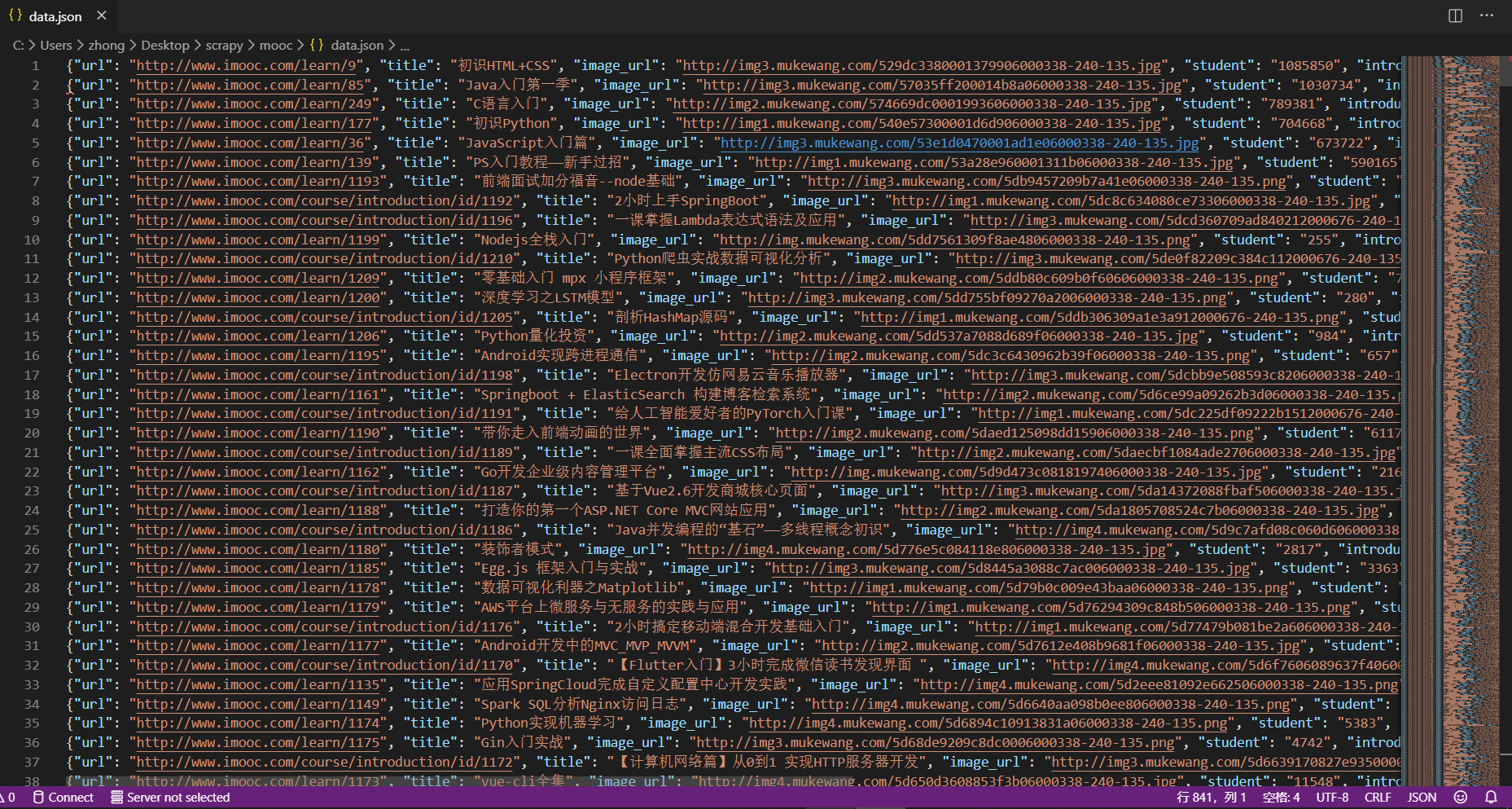Screen dimensions: 1512x809
Task: Open notifications bell icon
Action: click(x=1491, y=798)
